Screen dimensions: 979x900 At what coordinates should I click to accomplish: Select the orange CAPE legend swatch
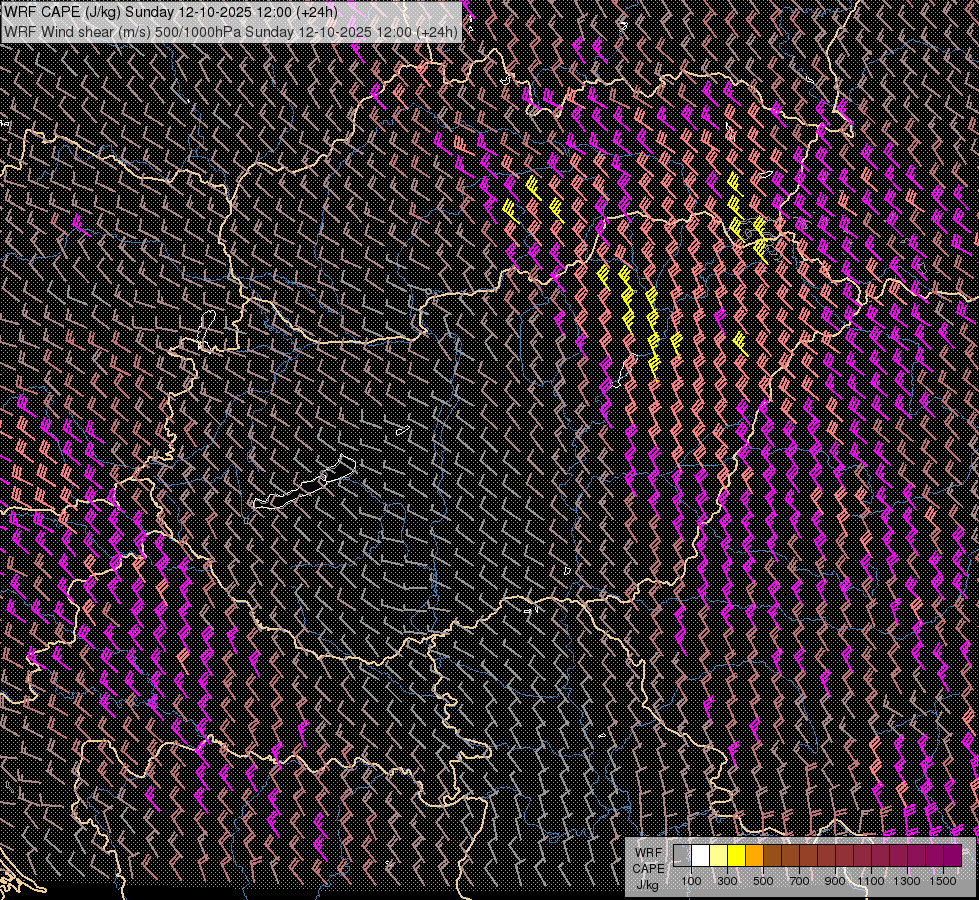coord(754,856)
